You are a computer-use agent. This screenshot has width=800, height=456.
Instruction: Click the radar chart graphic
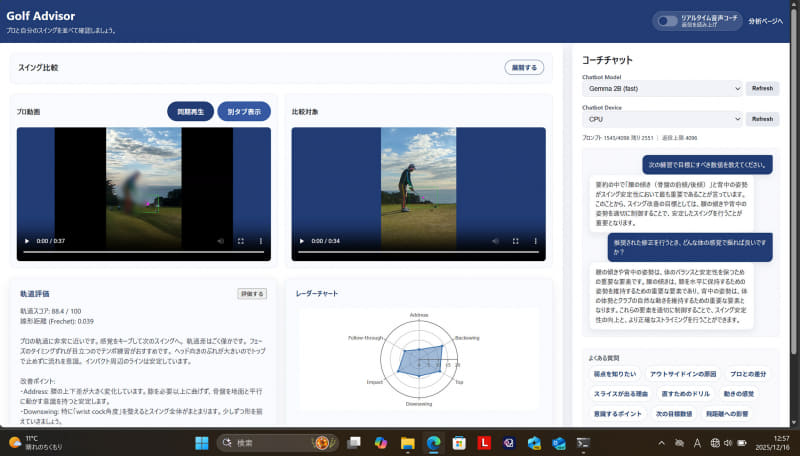click(419, 360)
